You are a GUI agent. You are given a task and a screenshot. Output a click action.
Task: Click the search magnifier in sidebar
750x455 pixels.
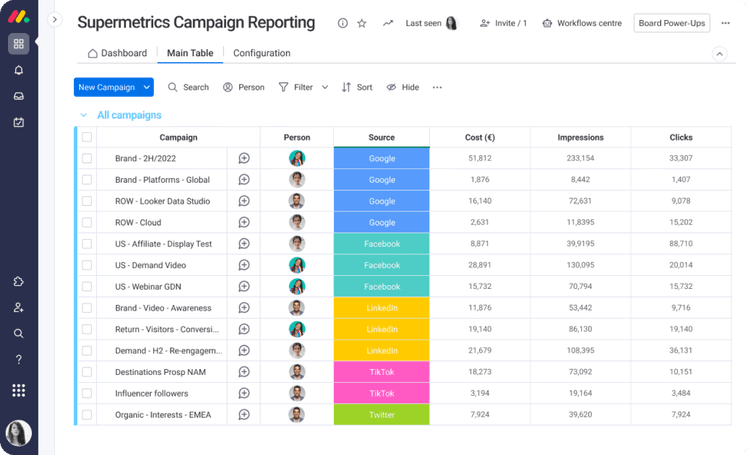pos(19,333)
